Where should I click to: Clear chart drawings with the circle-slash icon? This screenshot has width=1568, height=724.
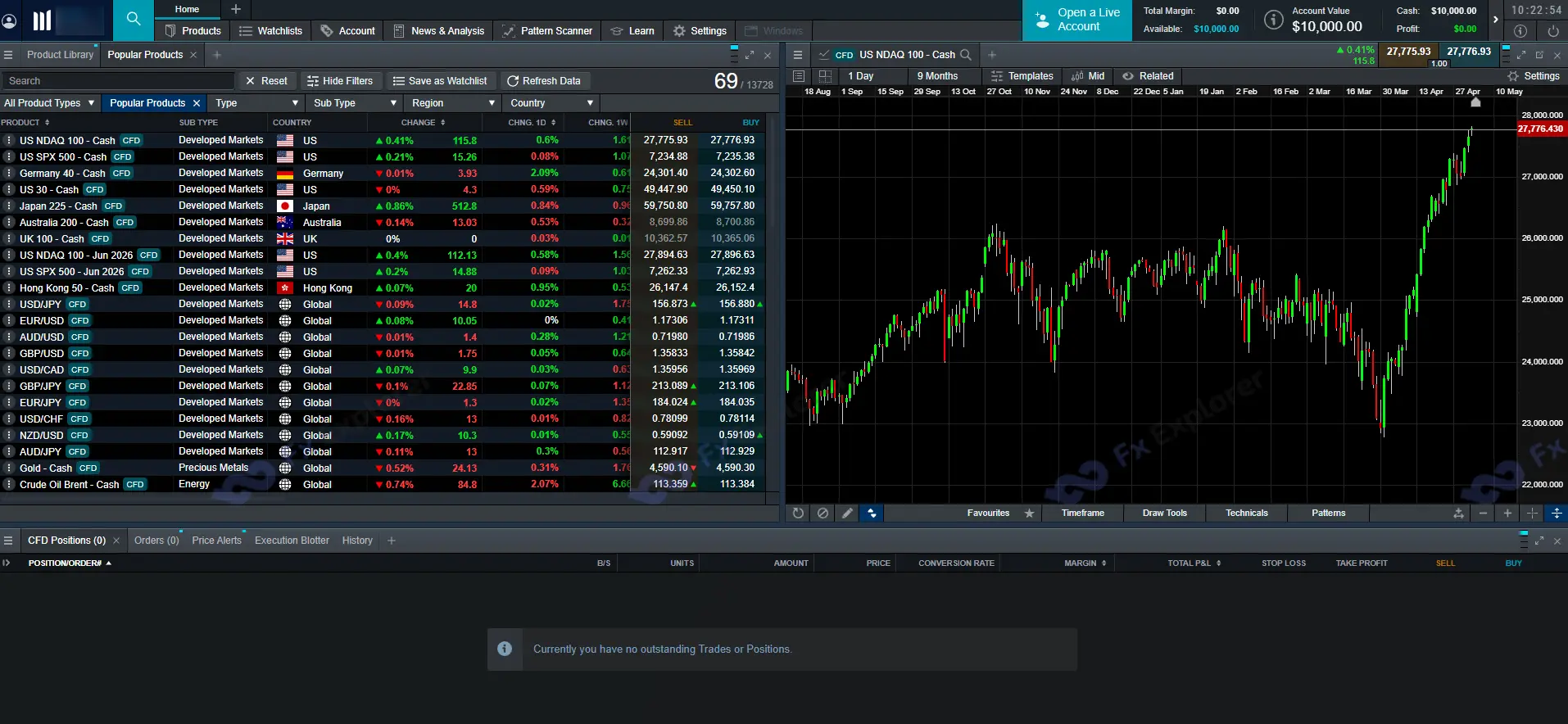coord(823,514)
